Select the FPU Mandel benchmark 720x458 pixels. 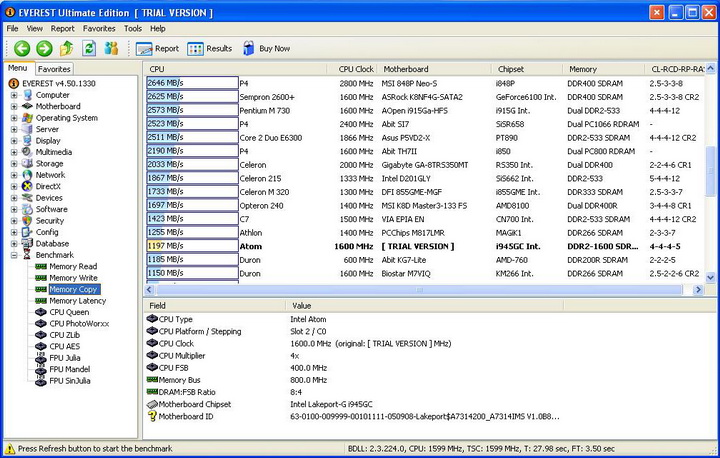70,369
